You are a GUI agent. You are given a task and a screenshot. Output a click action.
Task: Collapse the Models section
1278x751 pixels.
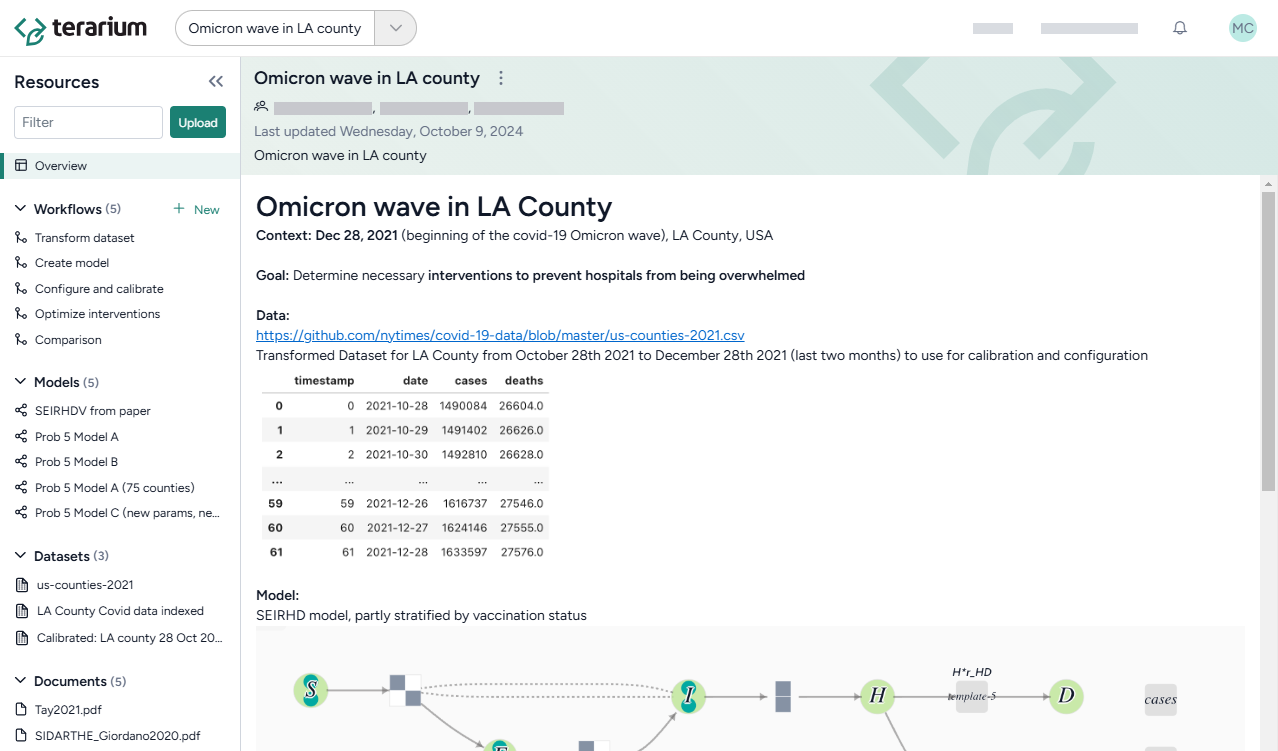pyautogui.click(x=20, y=382)
